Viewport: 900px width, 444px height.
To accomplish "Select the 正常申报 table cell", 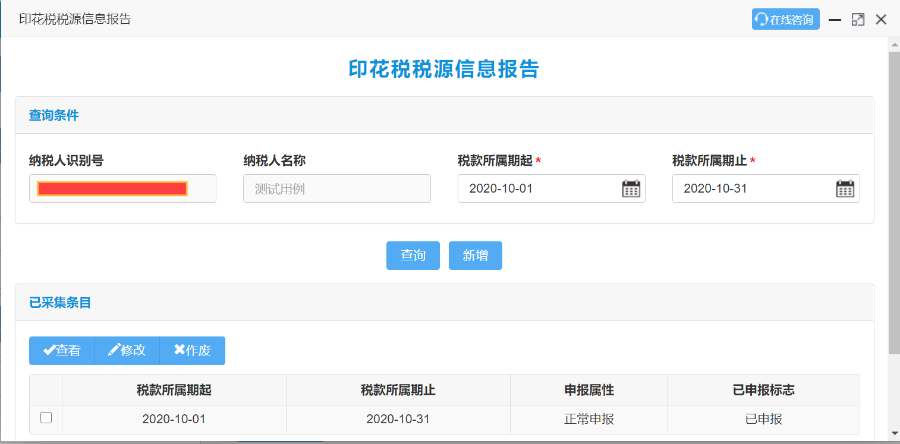I will tap(589, 419).
